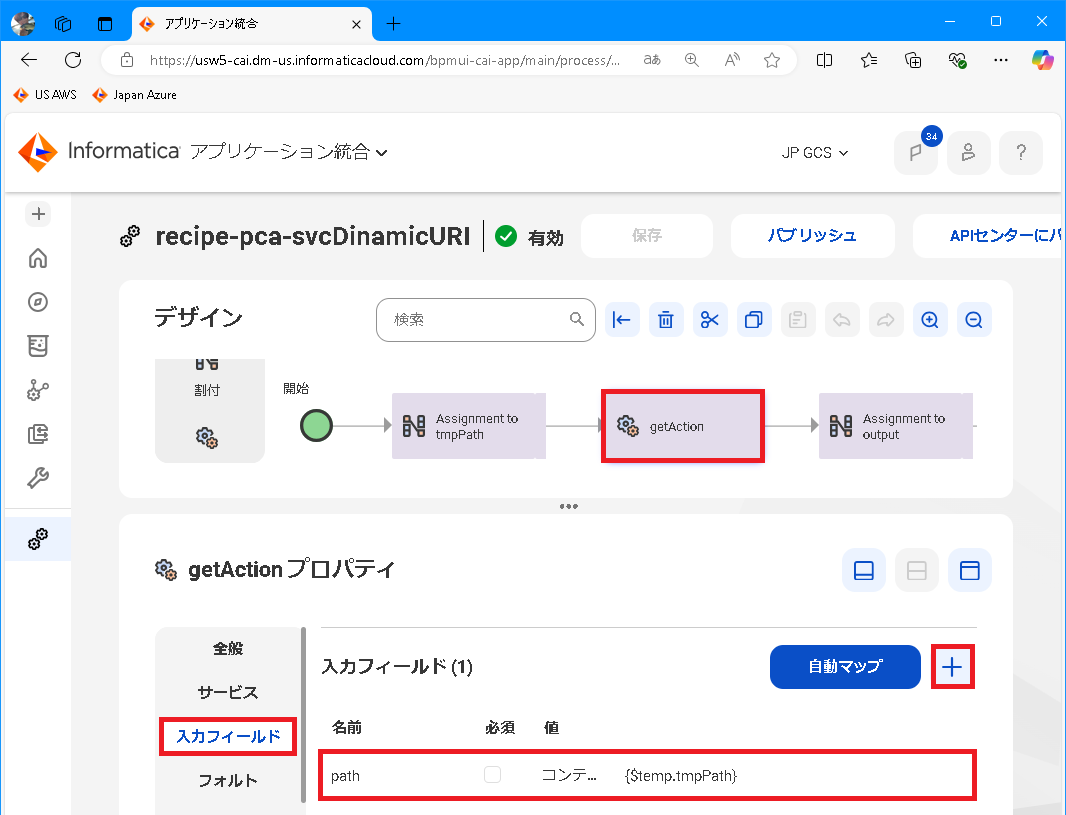Viewport: 1066px width, 815px height.
Task: Toggle required checkbox for path field
Action: coord(492,774)
